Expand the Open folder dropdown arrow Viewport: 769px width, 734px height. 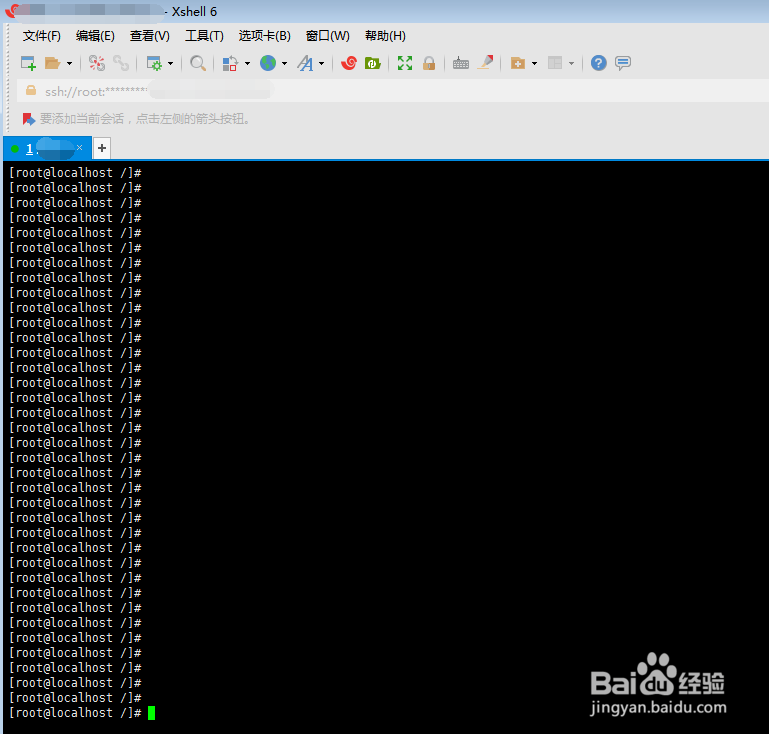[69, 63]
